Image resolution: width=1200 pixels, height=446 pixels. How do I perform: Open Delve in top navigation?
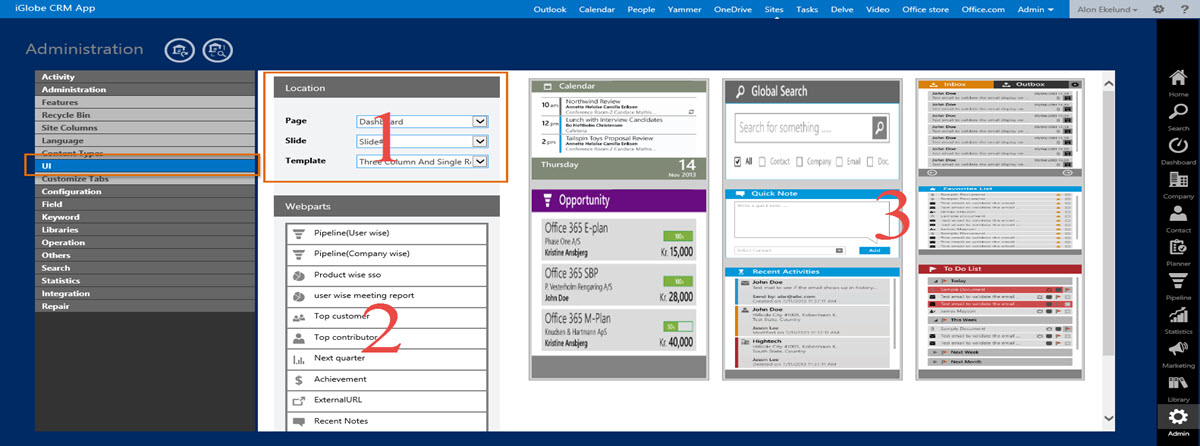[841, 9]
